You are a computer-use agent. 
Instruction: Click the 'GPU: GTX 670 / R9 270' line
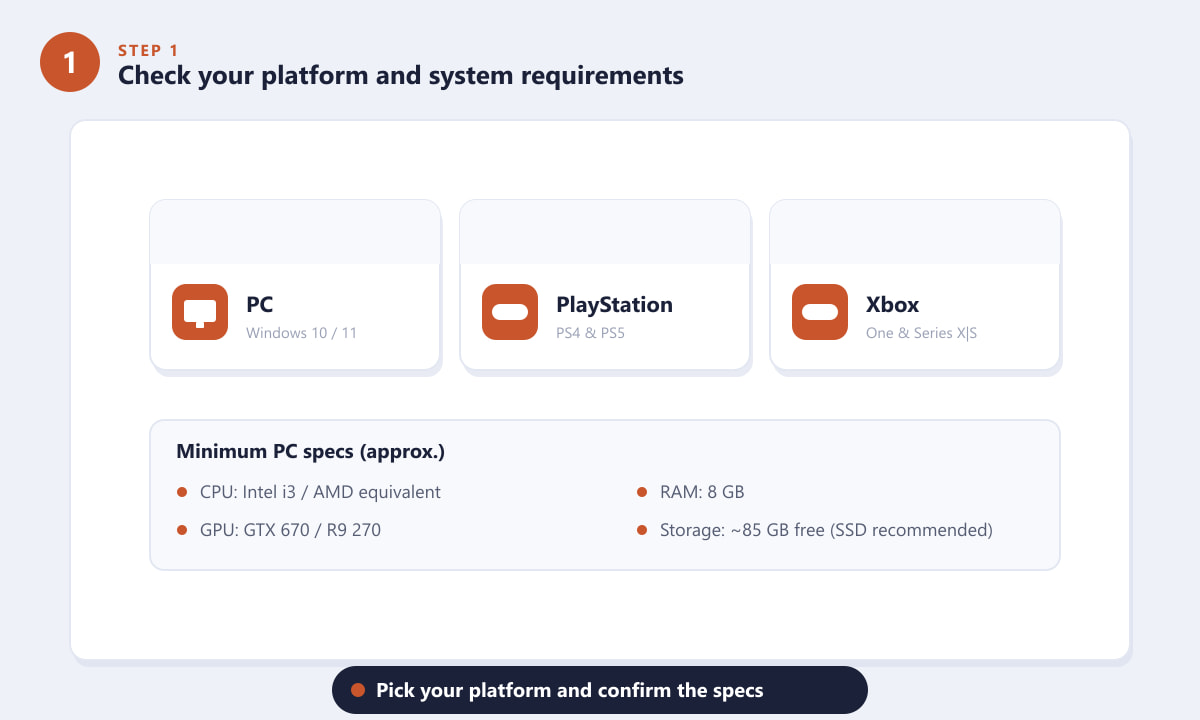pos(278,530)
